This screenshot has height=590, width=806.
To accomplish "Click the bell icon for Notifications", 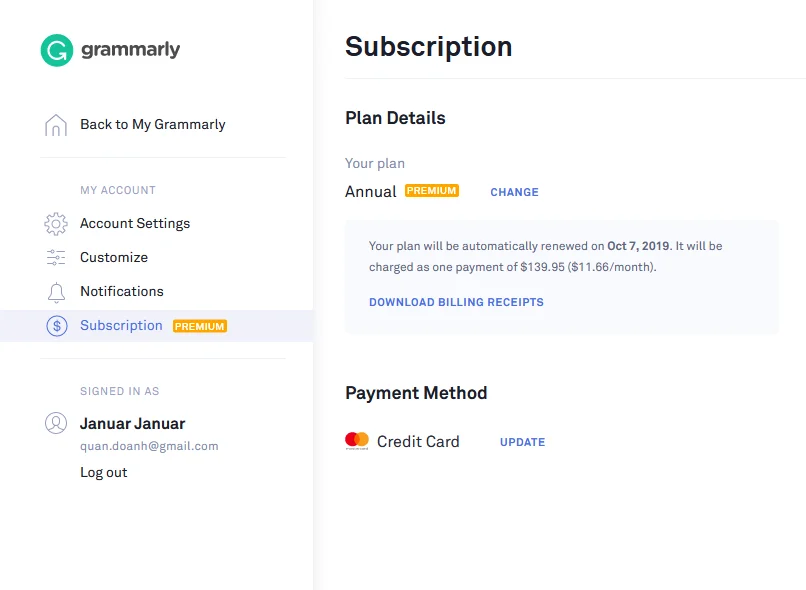I will (56, 292).
